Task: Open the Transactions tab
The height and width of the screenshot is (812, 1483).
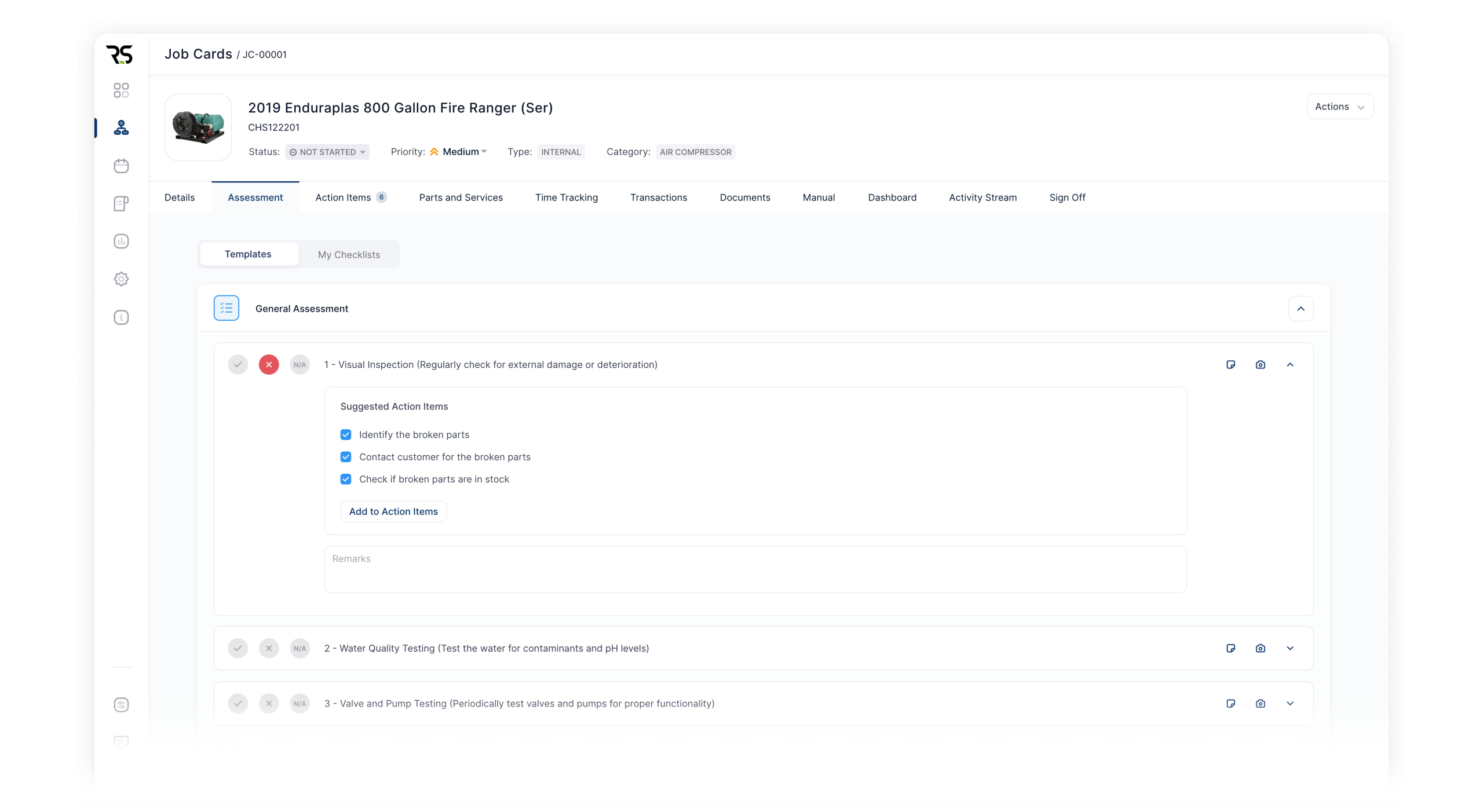Action: (x=659, y=197)
